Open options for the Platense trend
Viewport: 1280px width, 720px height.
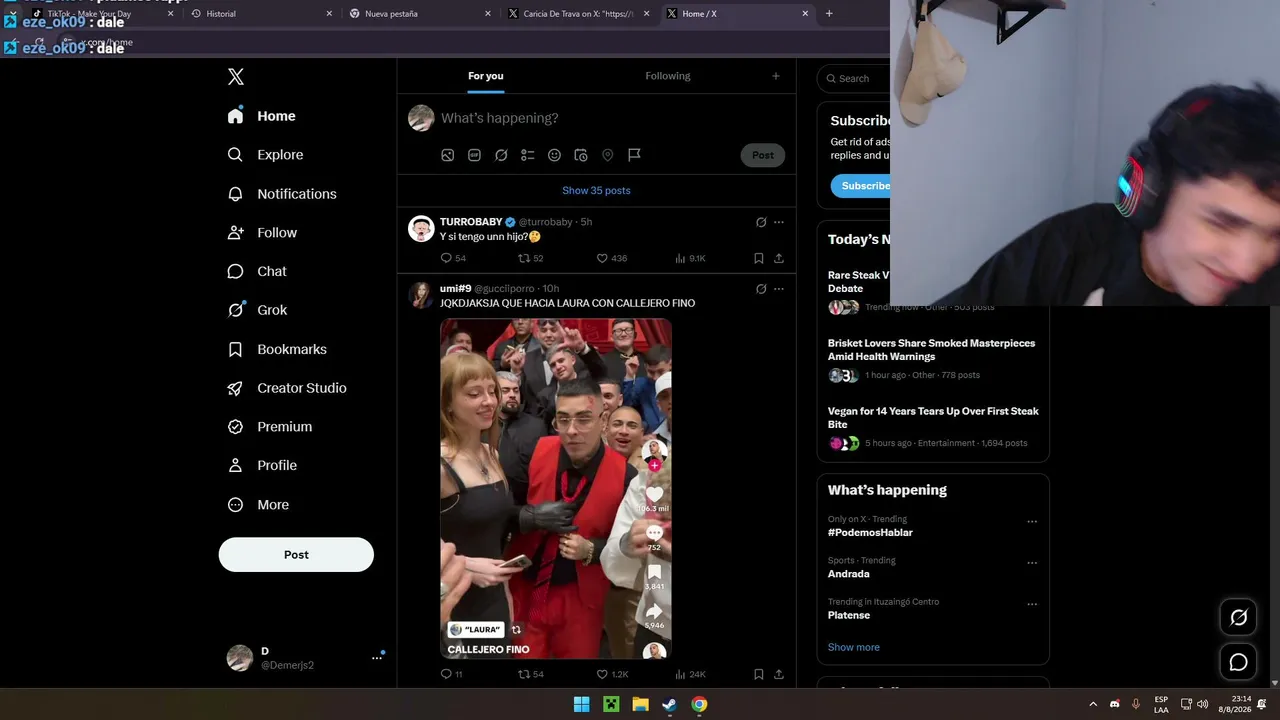pyautogui.click(x=1032, y=605)
